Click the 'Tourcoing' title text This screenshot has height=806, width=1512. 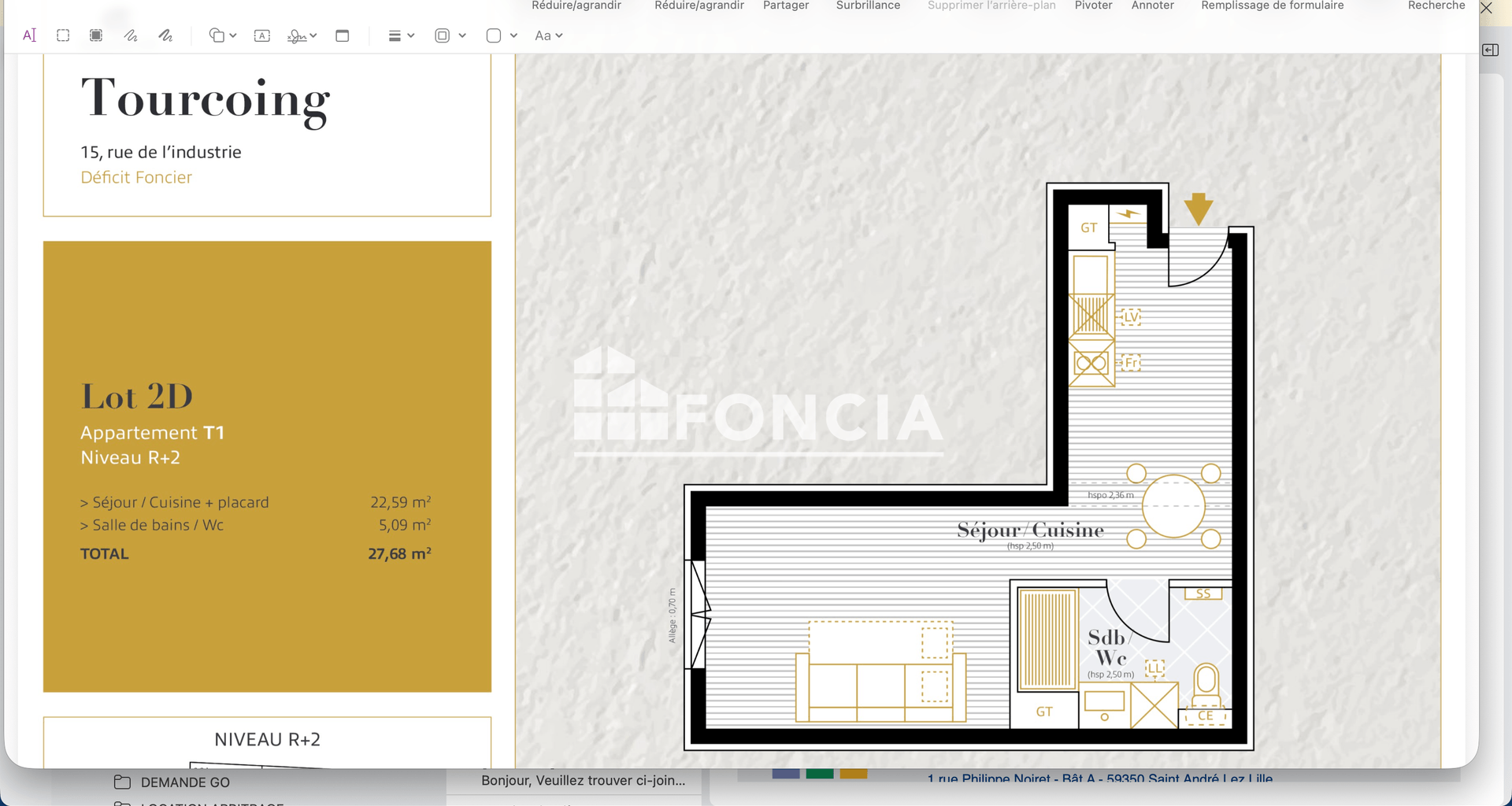click(206, 100)
